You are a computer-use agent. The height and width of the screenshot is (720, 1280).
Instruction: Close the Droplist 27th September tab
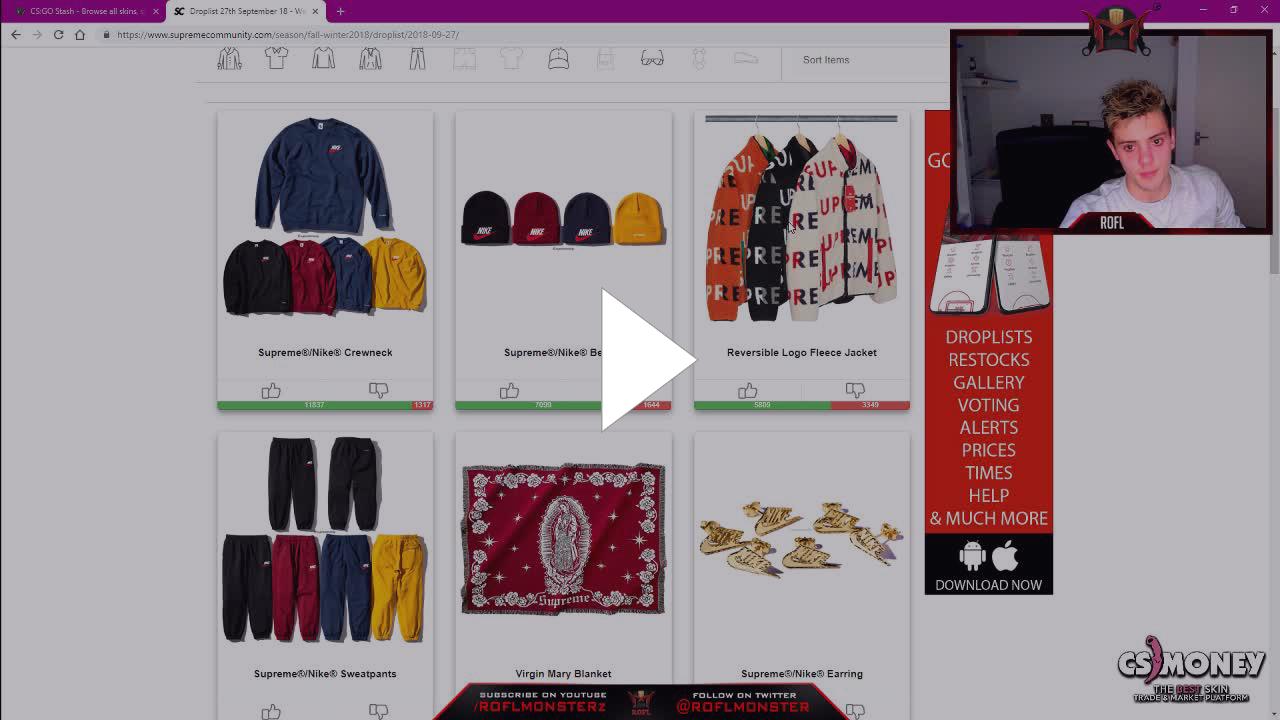point(316,11)
